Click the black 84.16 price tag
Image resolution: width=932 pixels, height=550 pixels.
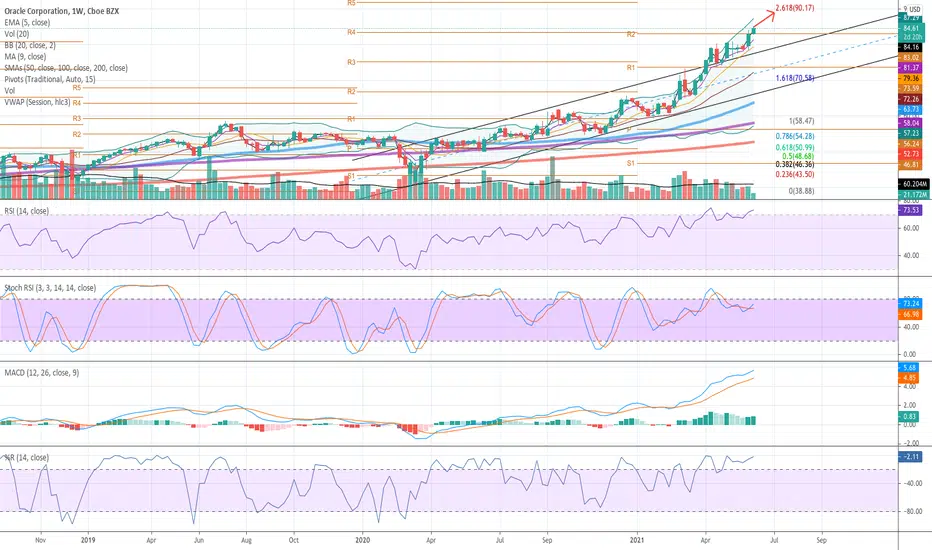pyautogui.click(x=911, y=47)
